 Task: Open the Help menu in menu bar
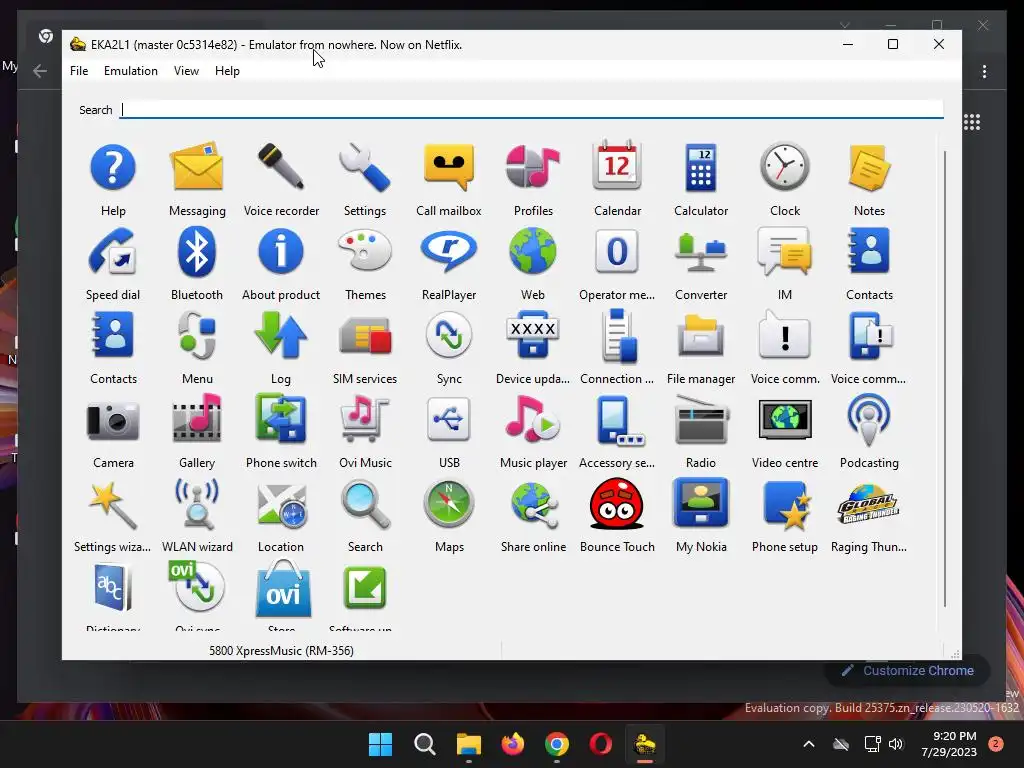click(x=227, y=71)
